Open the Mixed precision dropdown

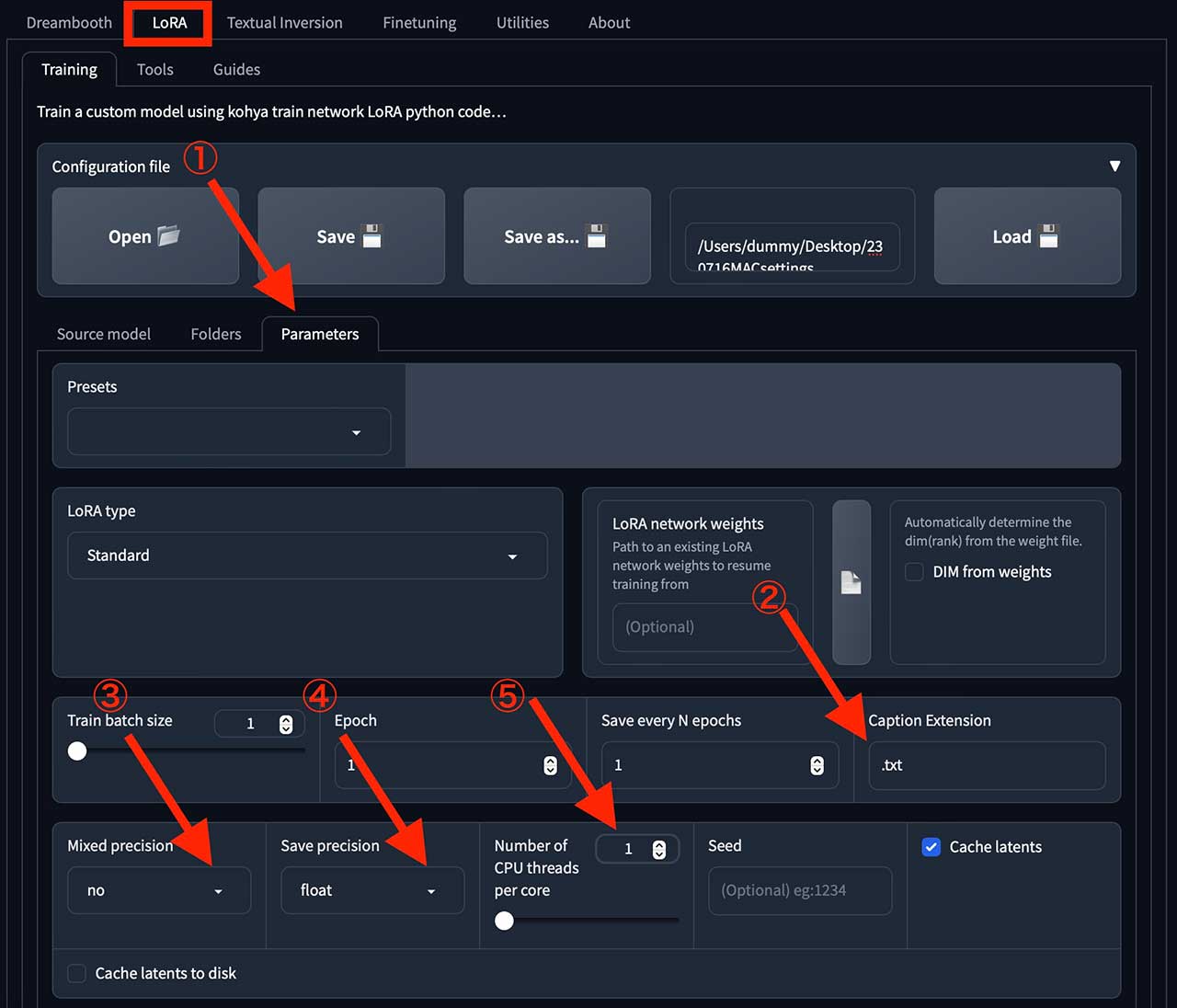(x=159, y=890)
